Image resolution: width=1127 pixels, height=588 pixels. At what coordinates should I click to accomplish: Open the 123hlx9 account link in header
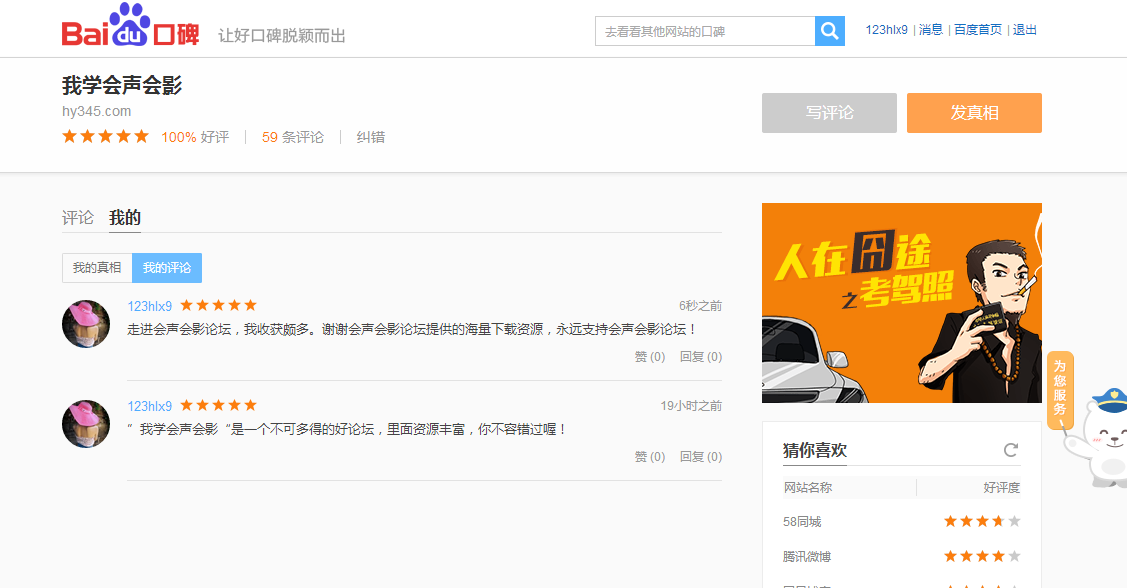click(886, 29)
